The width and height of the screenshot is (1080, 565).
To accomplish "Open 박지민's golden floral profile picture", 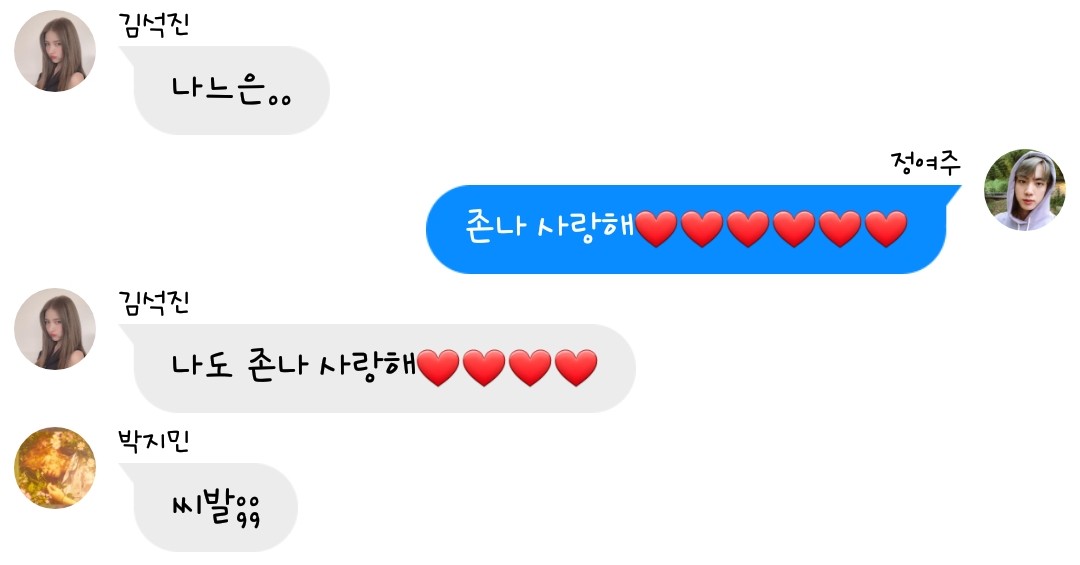I will [55, 468].
